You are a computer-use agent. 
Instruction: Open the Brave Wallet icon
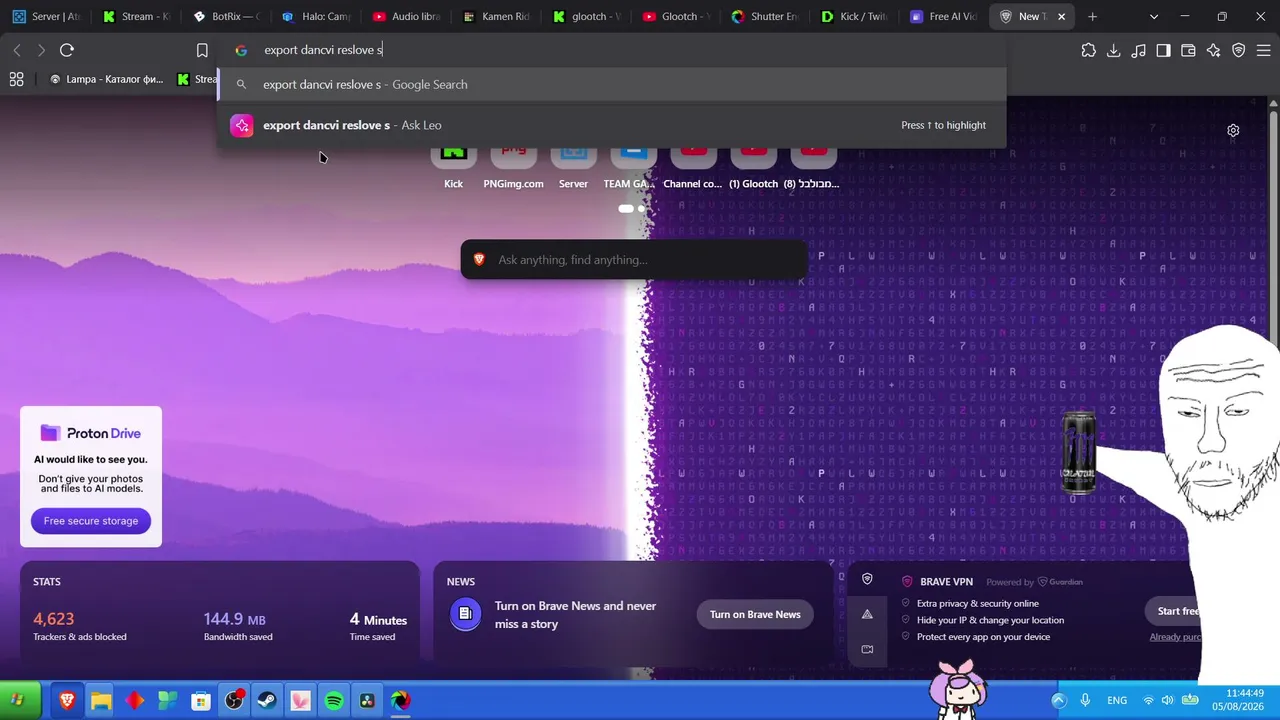[1188, 50]
